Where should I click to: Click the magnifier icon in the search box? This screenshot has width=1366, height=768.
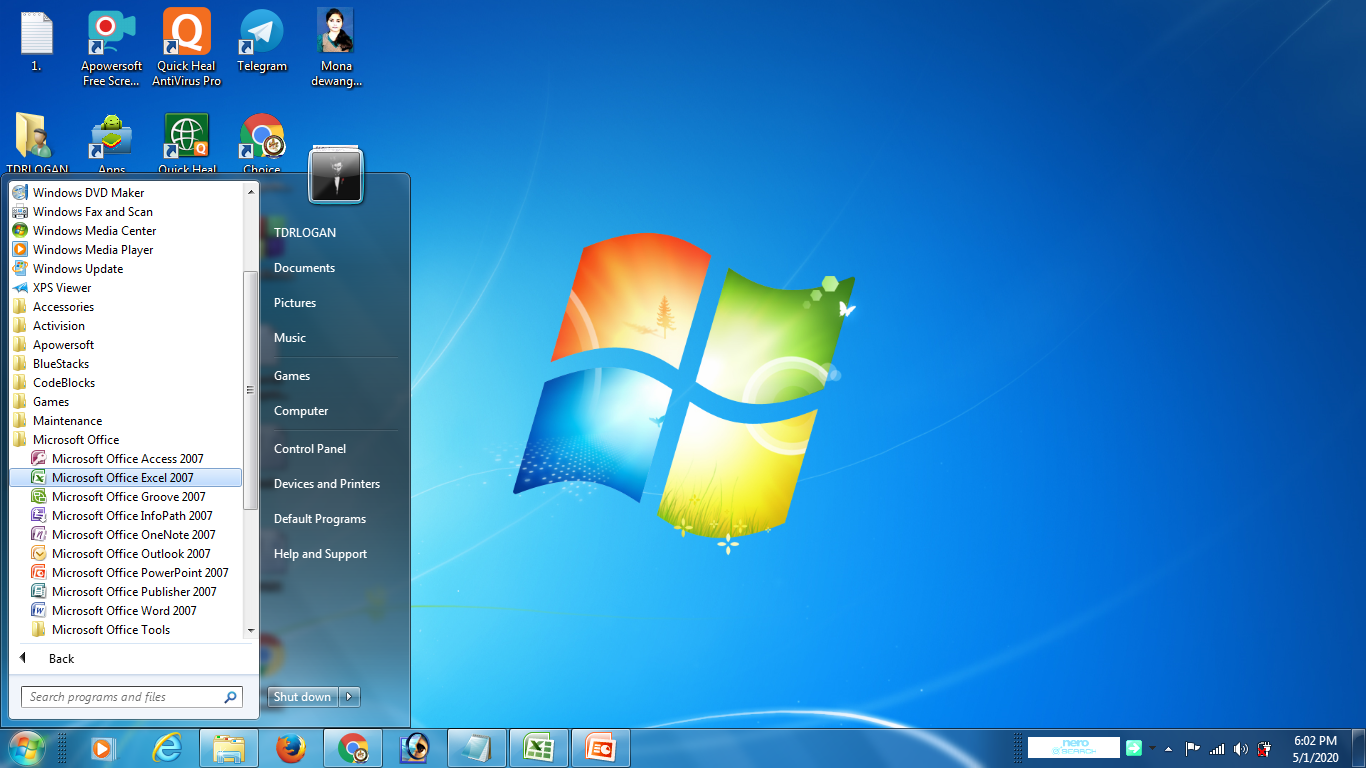coord(230,697)
